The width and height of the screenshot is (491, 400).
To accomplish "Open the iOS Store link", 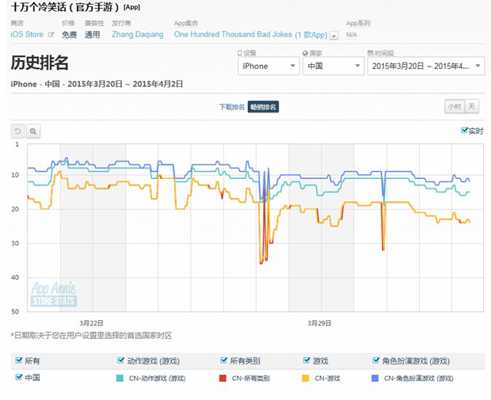I will 27,34.
